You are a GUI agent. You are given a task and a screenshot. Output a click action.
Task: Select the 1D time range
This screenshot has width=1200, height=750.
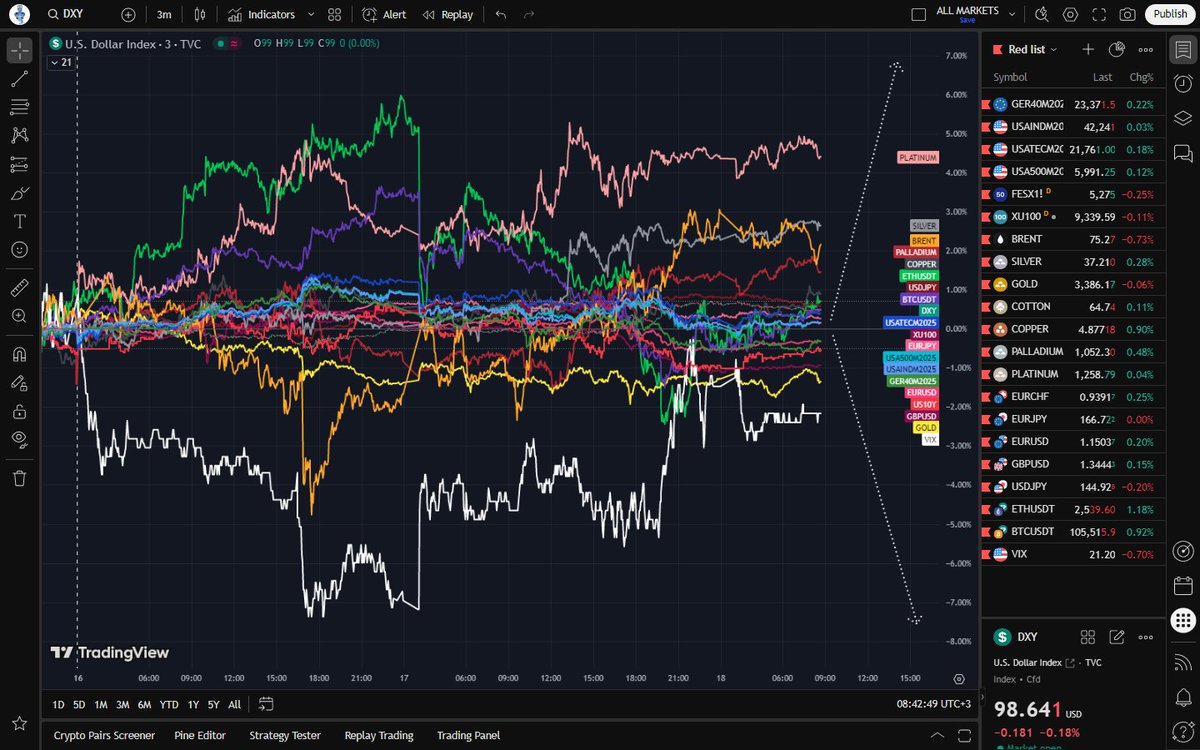click(x=58, y=704)
